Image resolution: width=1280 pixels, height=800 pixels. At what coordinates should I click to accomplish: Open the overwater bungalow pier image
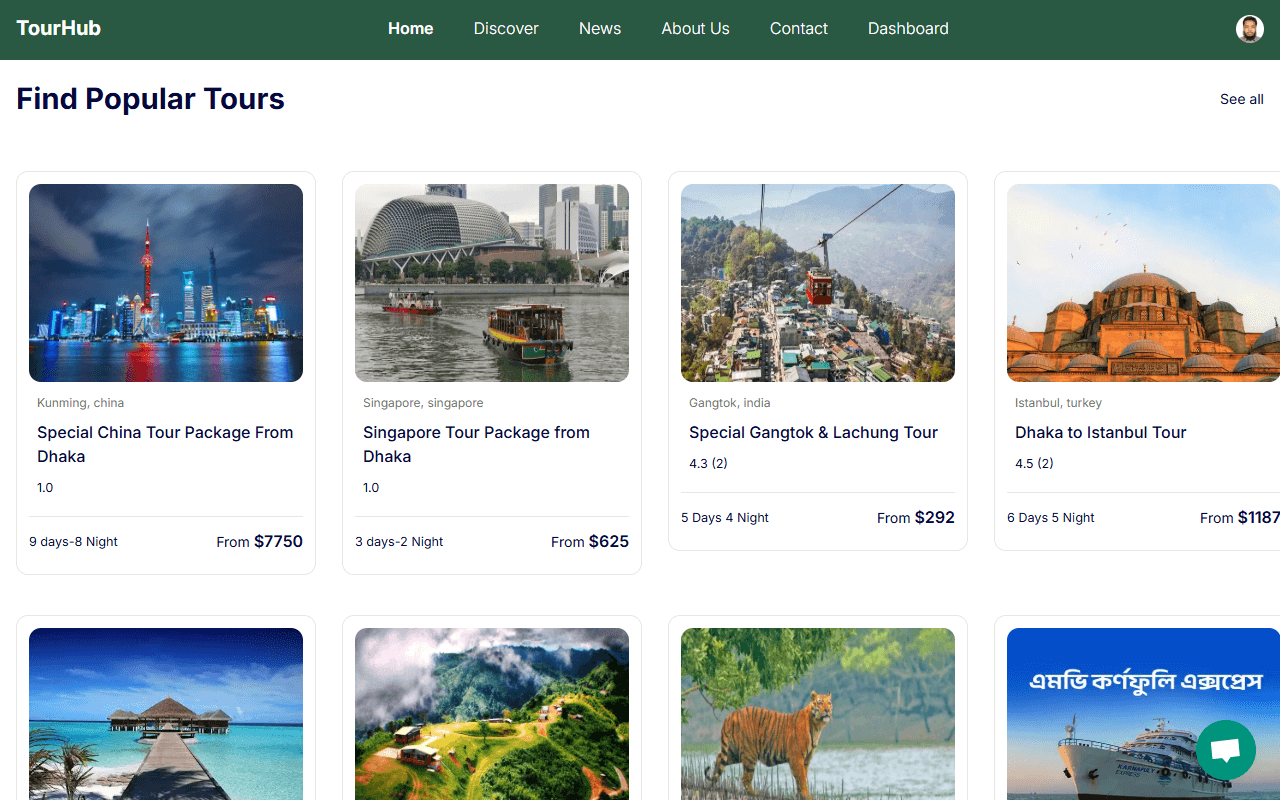click(166, 713)
